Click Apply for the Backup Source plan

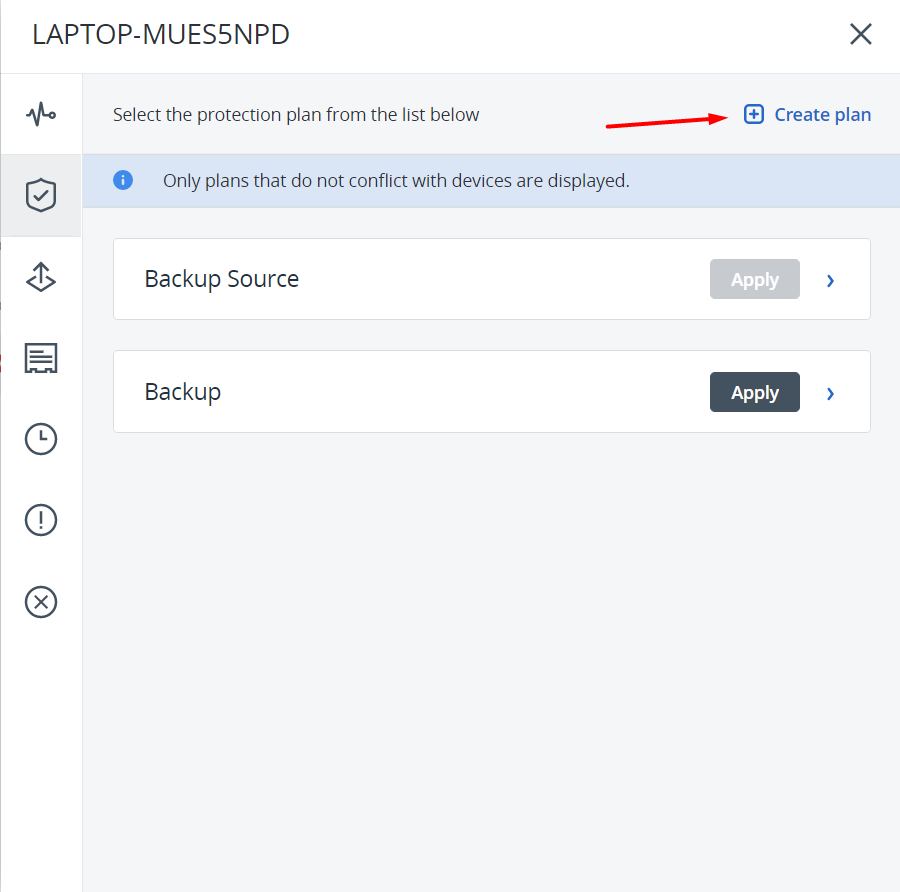point(754,280)
